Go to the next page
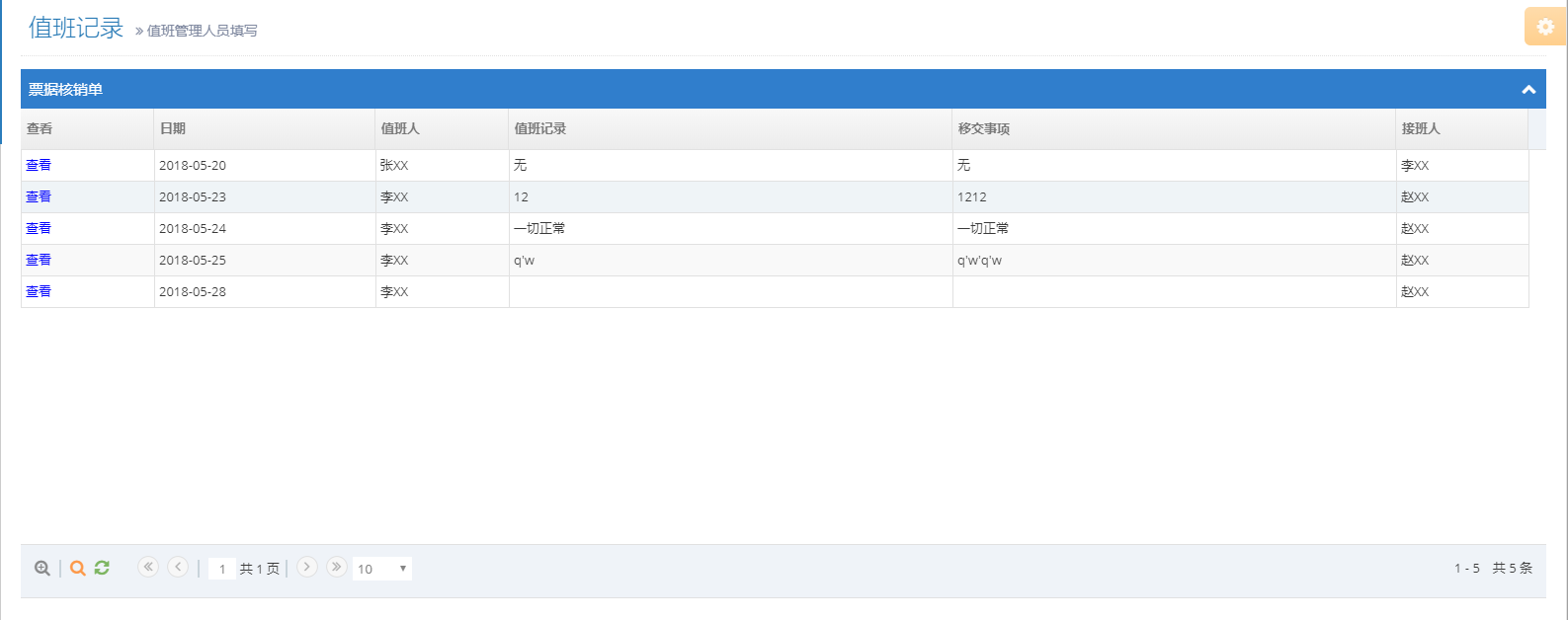The image size is (1568, 620). (x=307, y=567)
